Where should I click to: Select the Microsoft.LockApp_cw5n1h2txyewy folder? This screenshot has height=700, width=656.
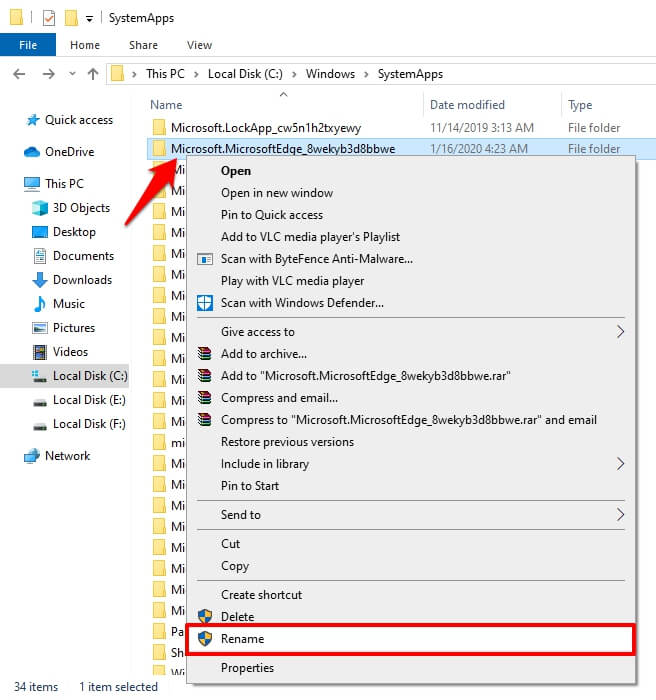(265, 128)
